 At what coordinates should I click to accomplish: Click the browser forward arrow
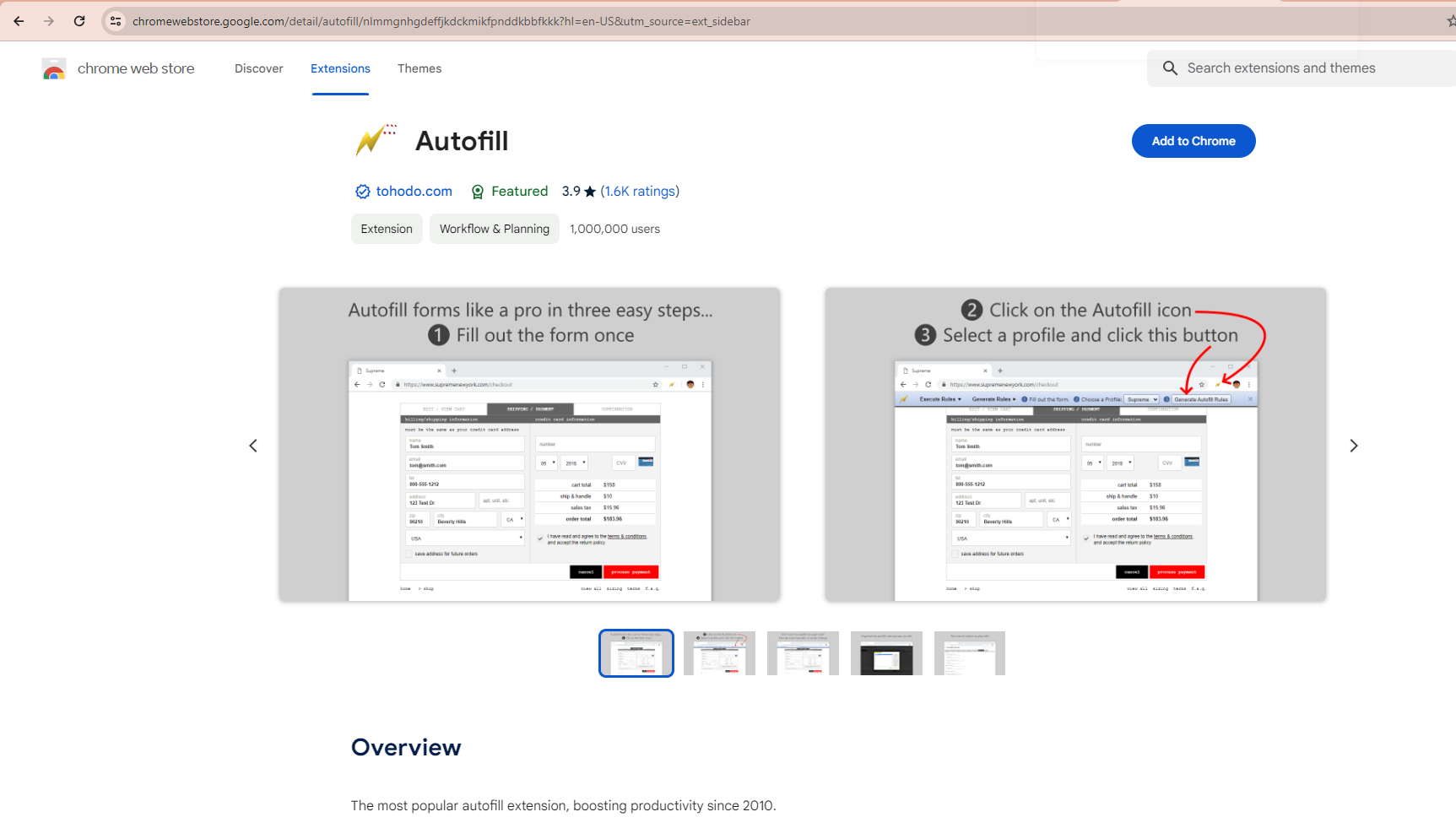click(x=49, y=21)
